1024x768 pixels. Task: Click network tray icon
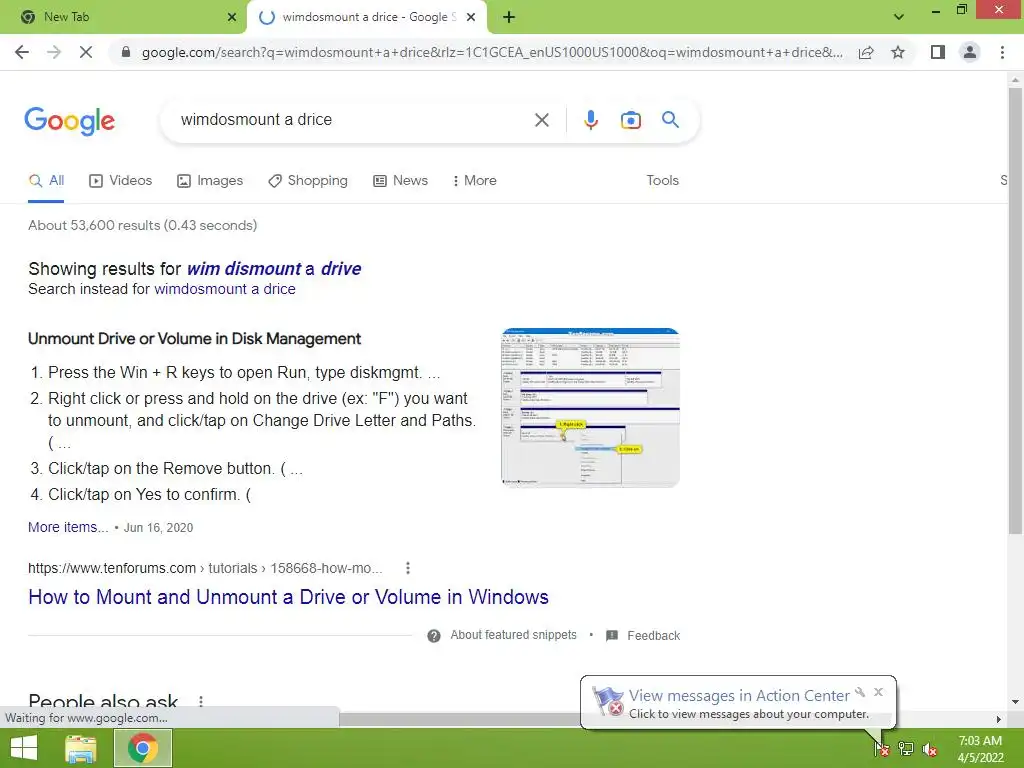click(x=906, y=748)
